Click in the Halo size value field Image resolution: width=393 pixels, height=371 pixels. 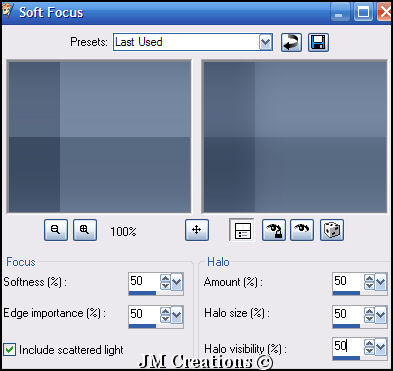pos(348,314)
